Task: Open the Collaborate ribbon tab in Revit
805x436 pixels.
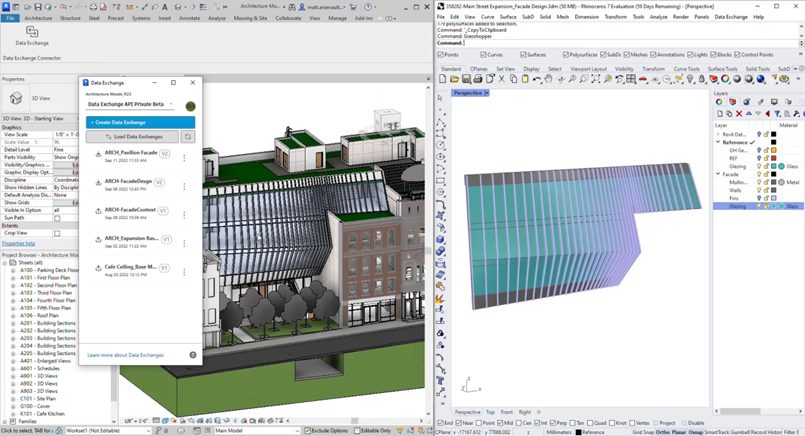Action: click(x=288, y=18)
